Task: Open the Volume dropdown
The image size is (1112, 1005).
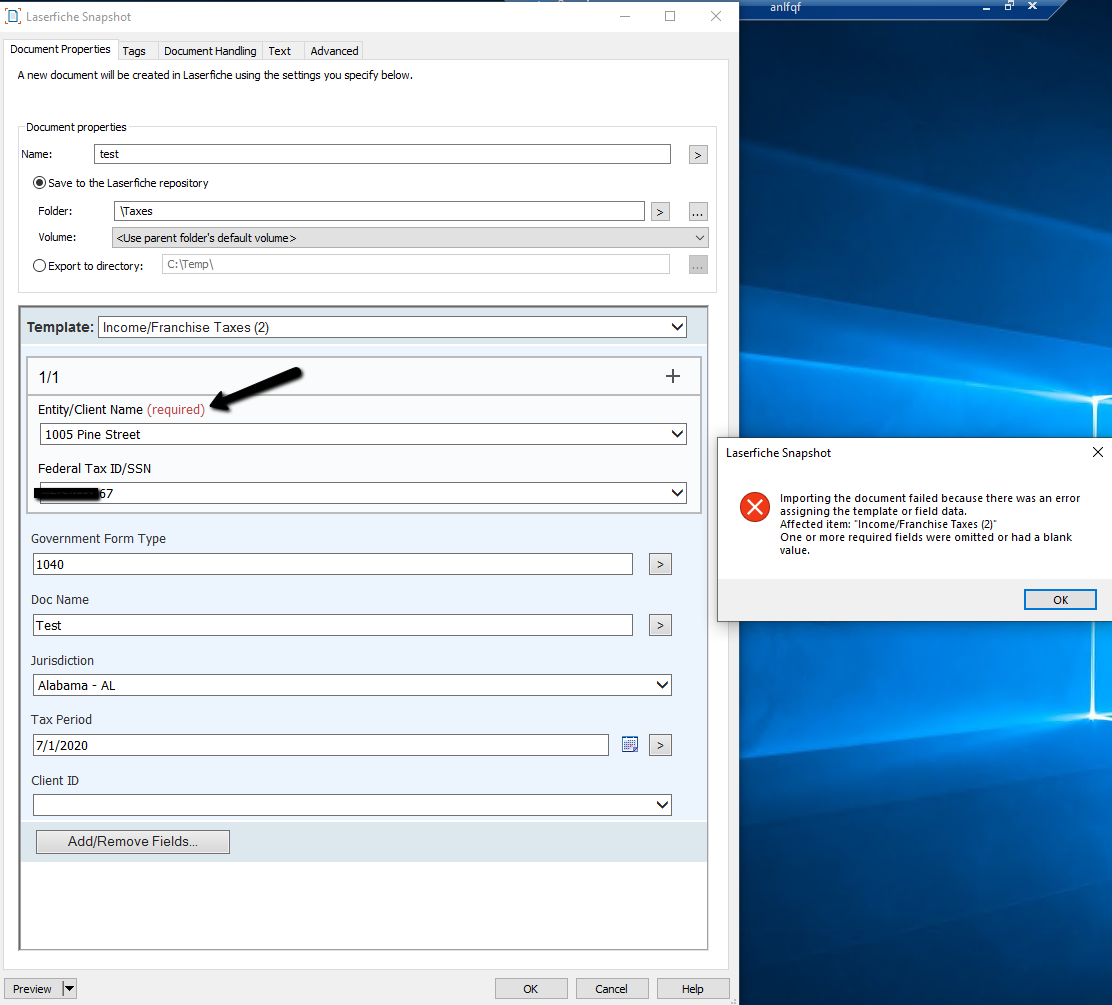Action: click(410, 238)
